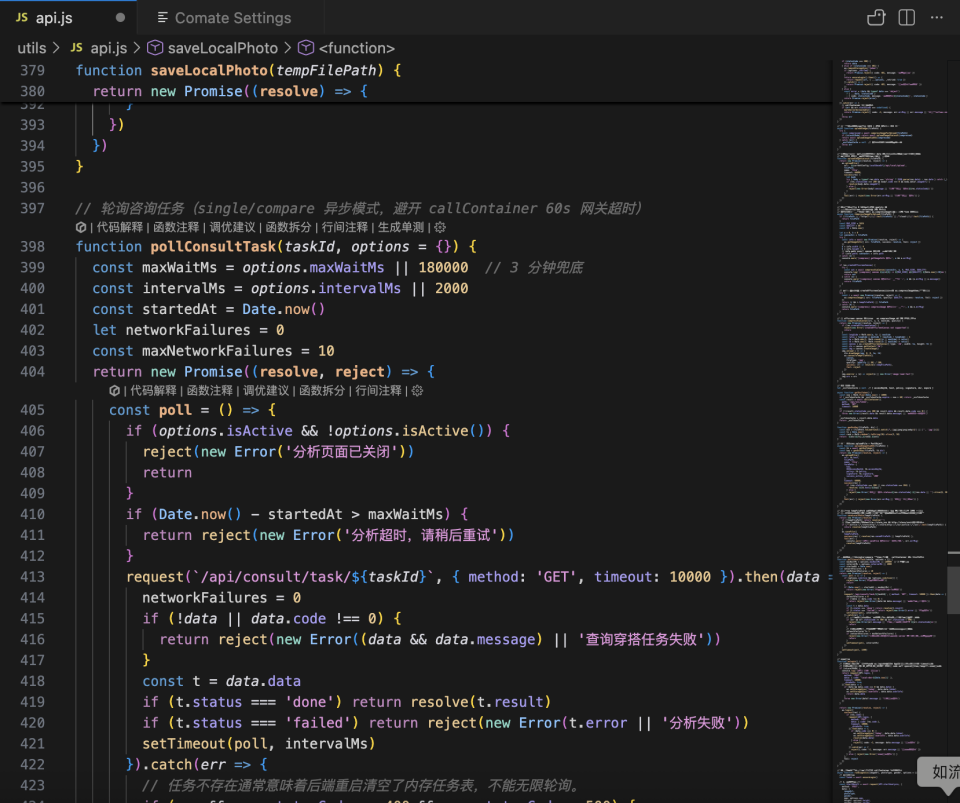
Task: Click the duck-shaped icon in editor toolbar
Action: point(876,18)
